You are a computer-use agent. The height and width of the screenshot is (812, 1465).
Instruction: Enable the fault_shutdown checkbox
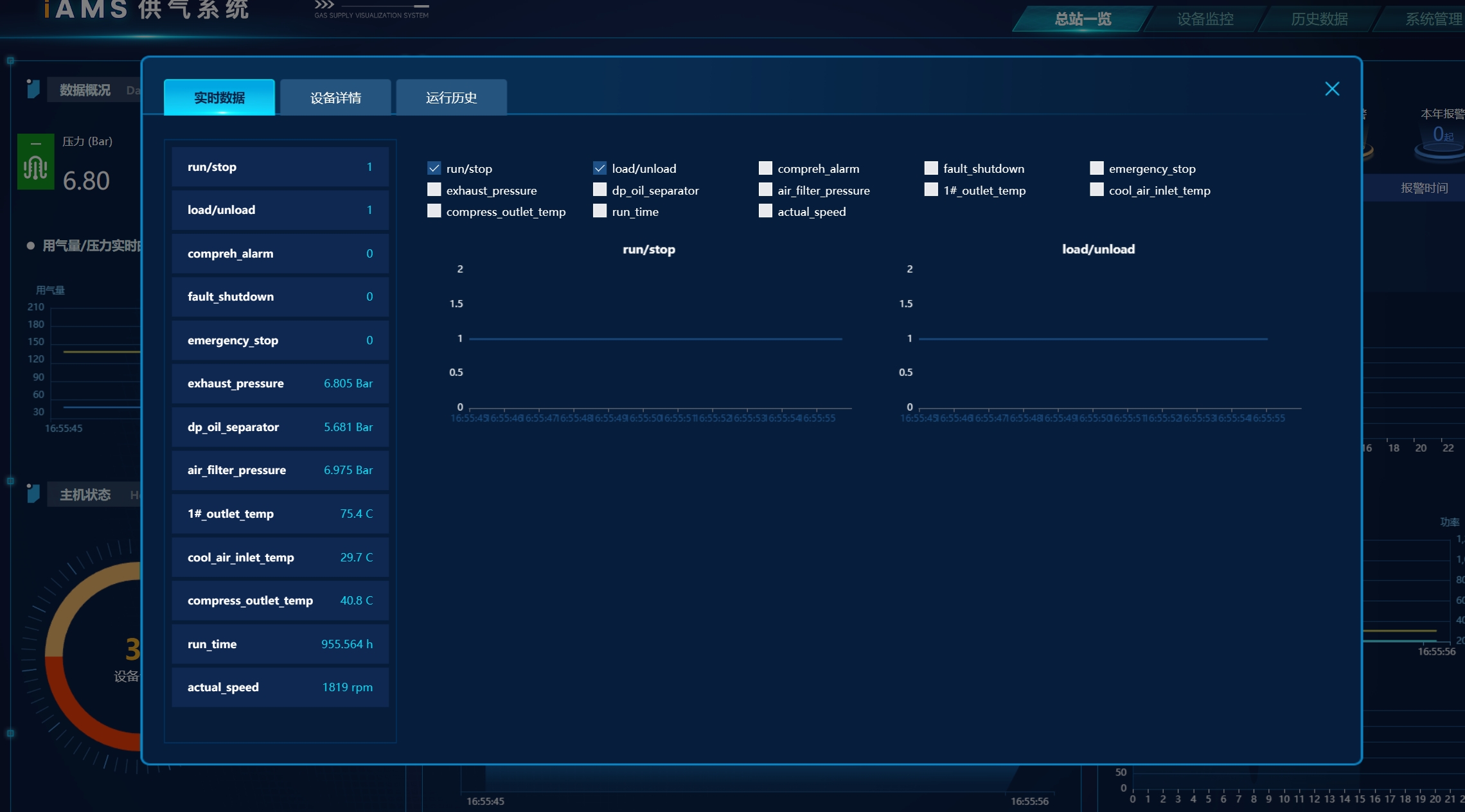(931, 168)
